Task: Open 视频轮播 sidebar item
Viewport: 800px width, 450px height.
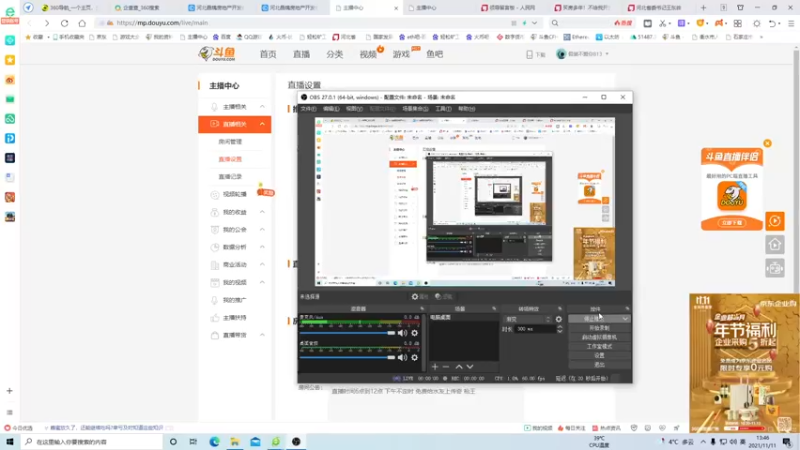Action: click(x=234, y=194)
